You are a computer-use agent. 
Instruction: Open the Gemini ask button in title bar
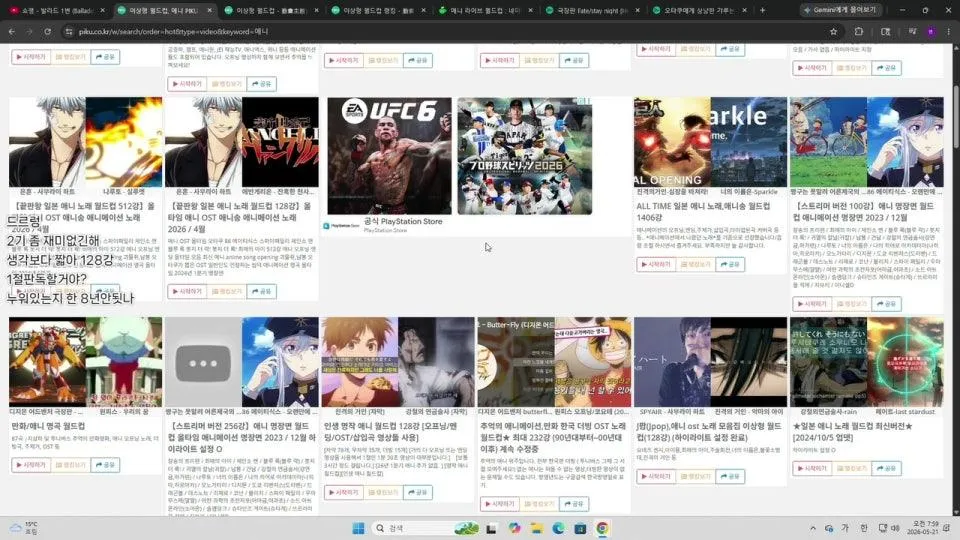click(x=841, y=10)
